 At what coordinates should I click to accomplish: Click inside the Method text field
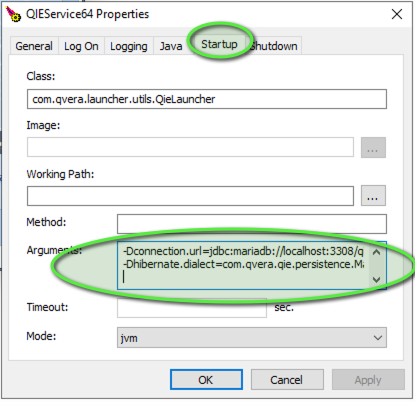click(252, 224)
